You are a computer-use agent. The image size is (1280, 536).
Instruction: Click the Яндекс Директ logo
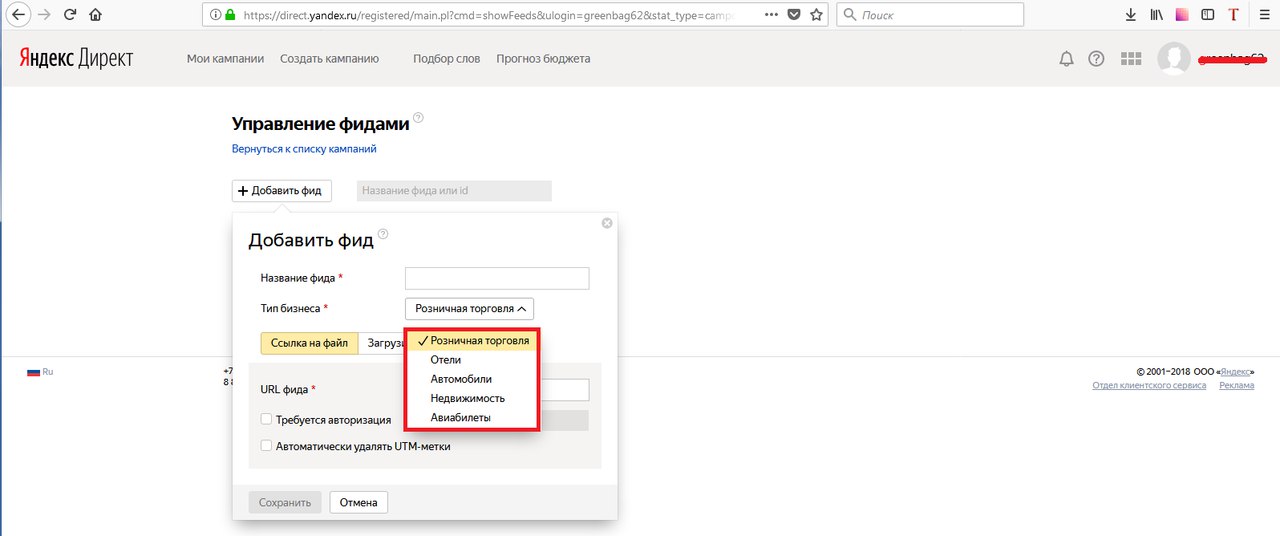pos(76,59)
